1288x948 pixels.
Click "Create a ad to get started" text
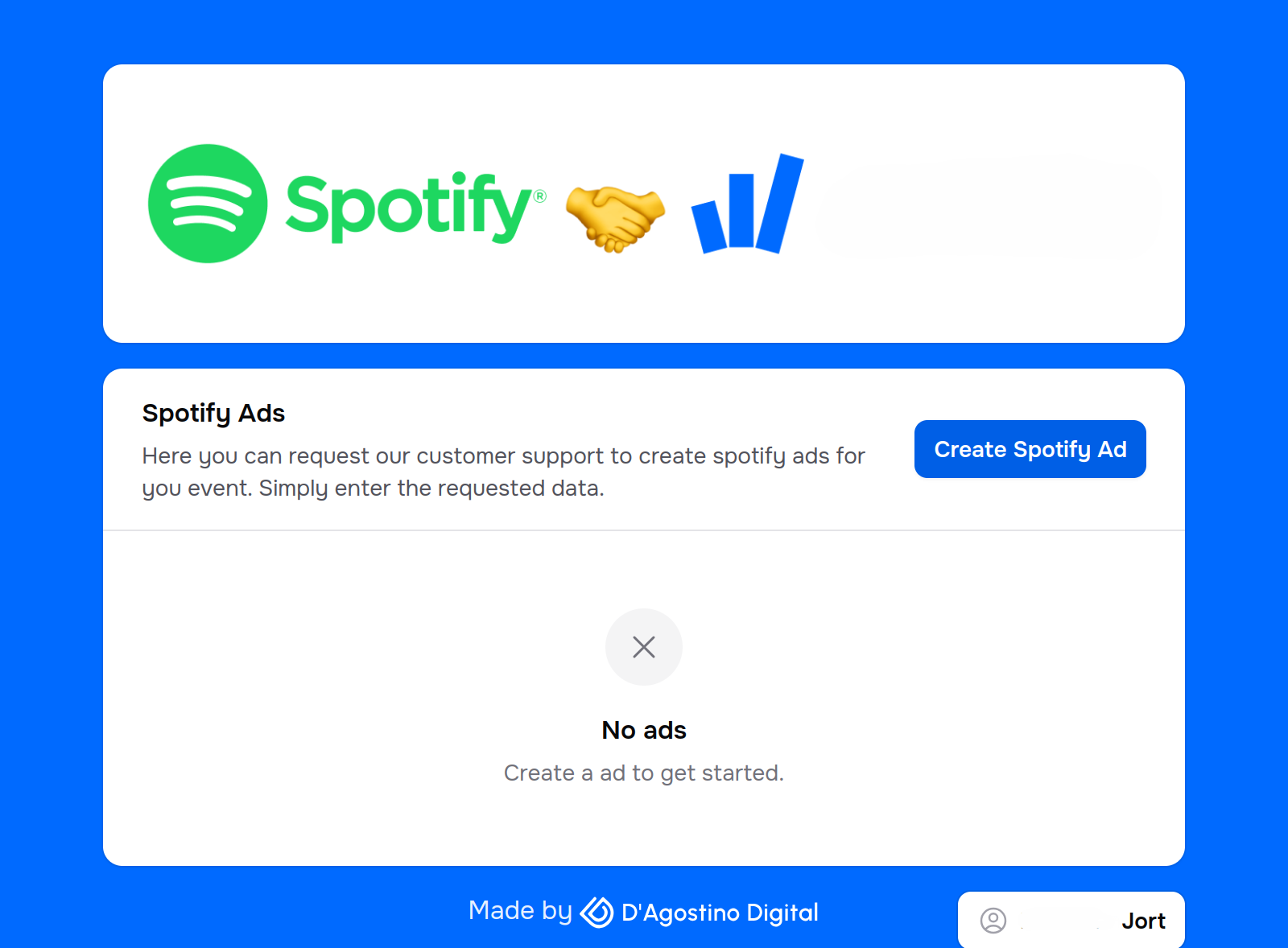(x=644, y=773)
